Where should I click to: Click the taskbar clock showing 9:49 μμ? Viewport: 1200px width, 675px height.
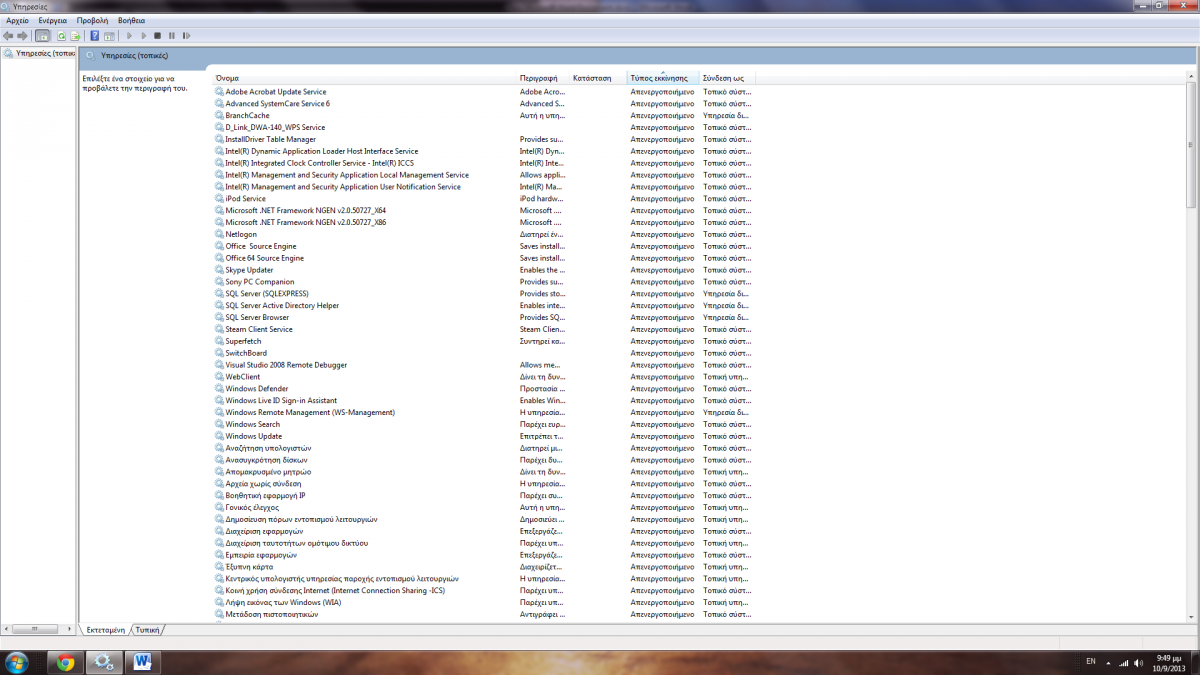point(1168,662)
